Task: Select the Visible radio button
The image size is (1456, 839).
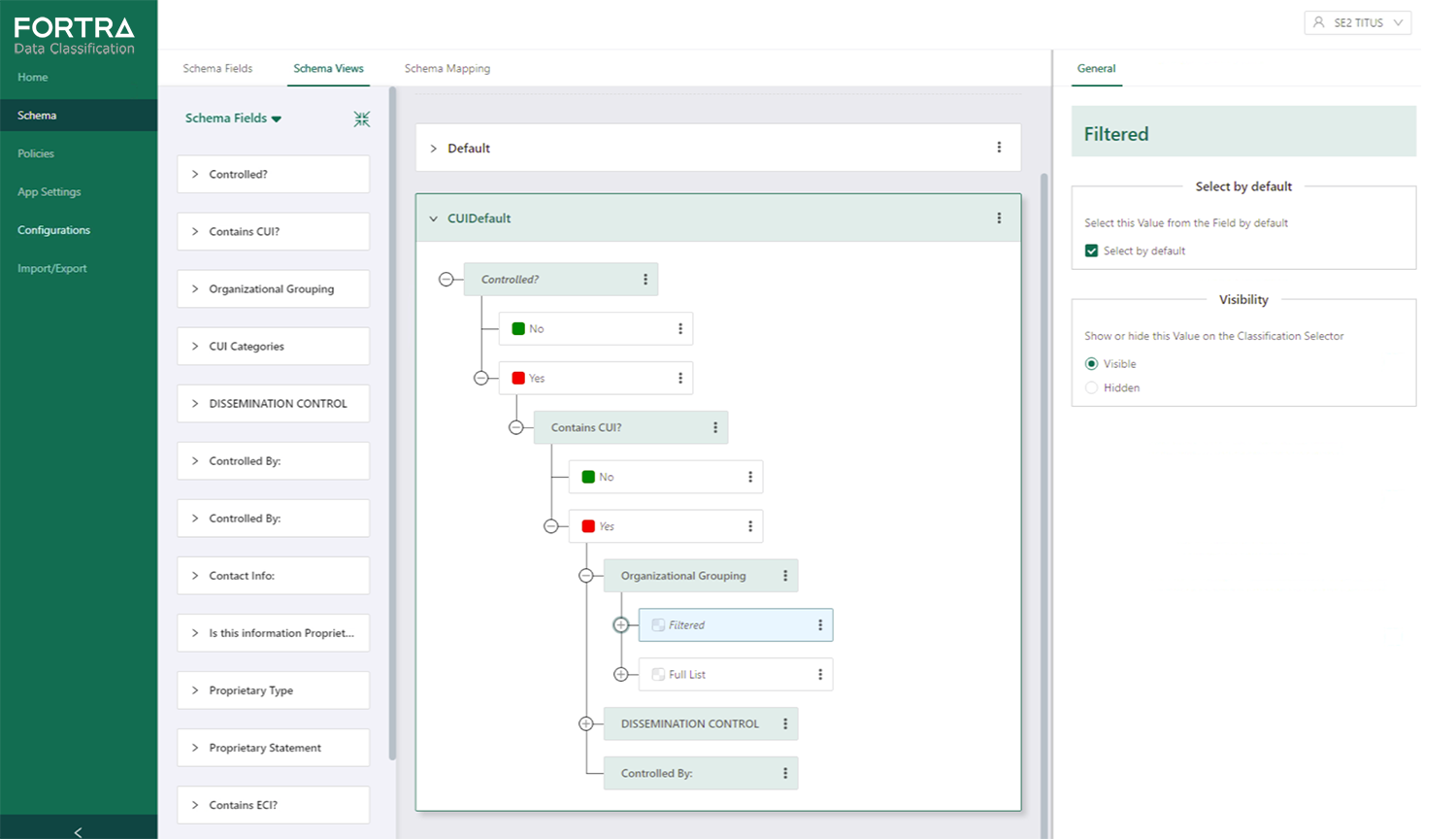Action: [1091, 364]
